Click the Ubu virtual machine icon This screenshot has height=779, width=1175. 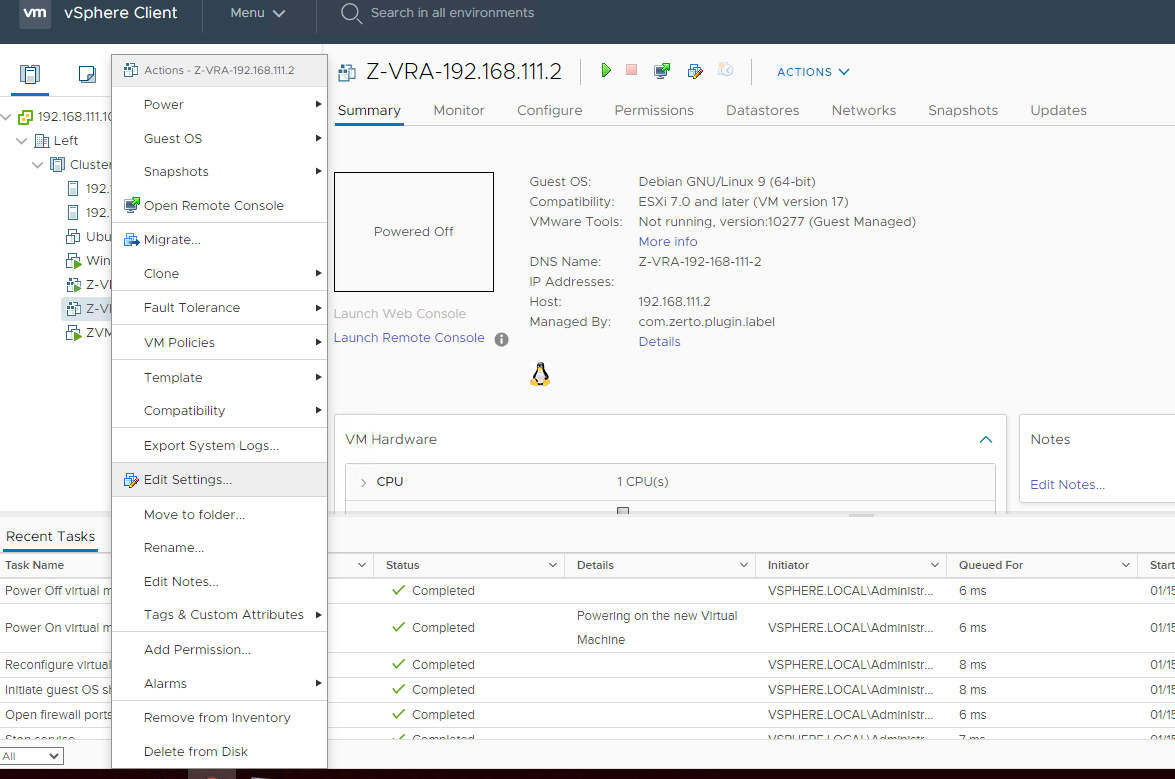tap(73, 237)
